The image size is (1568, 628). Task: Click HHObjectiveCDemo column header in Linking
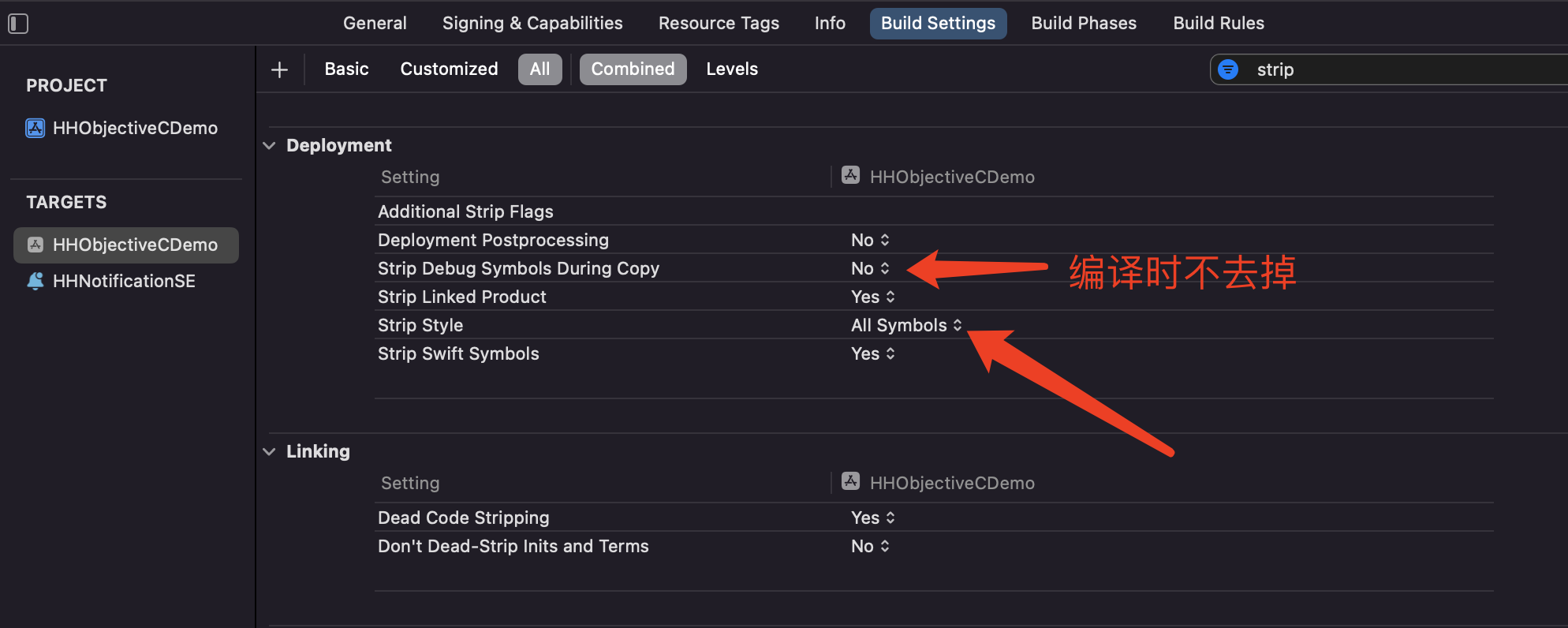point(952,483)
